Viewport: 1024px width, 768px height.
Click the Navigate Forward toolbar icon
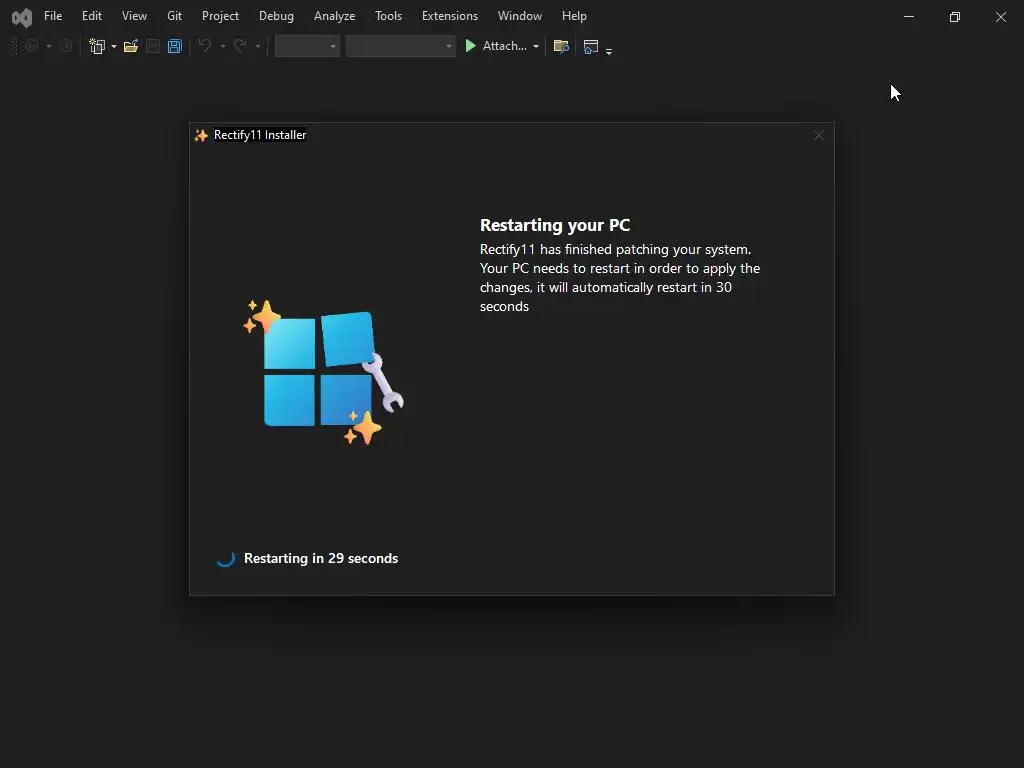click(x=65, y=46)
